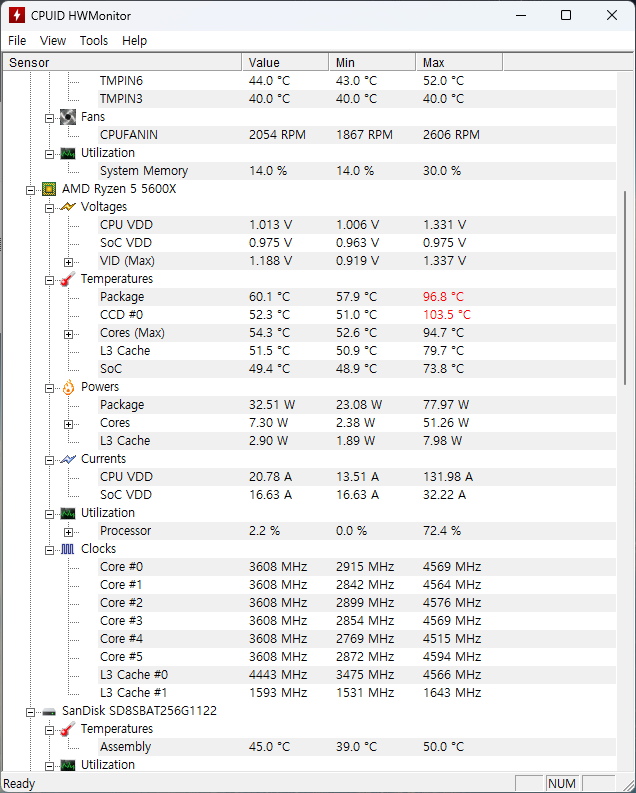The width and height of the screenshot is (636, 793).
Task: Click the HWMonitor app icon in title bar
Action: tap(17, 15)
